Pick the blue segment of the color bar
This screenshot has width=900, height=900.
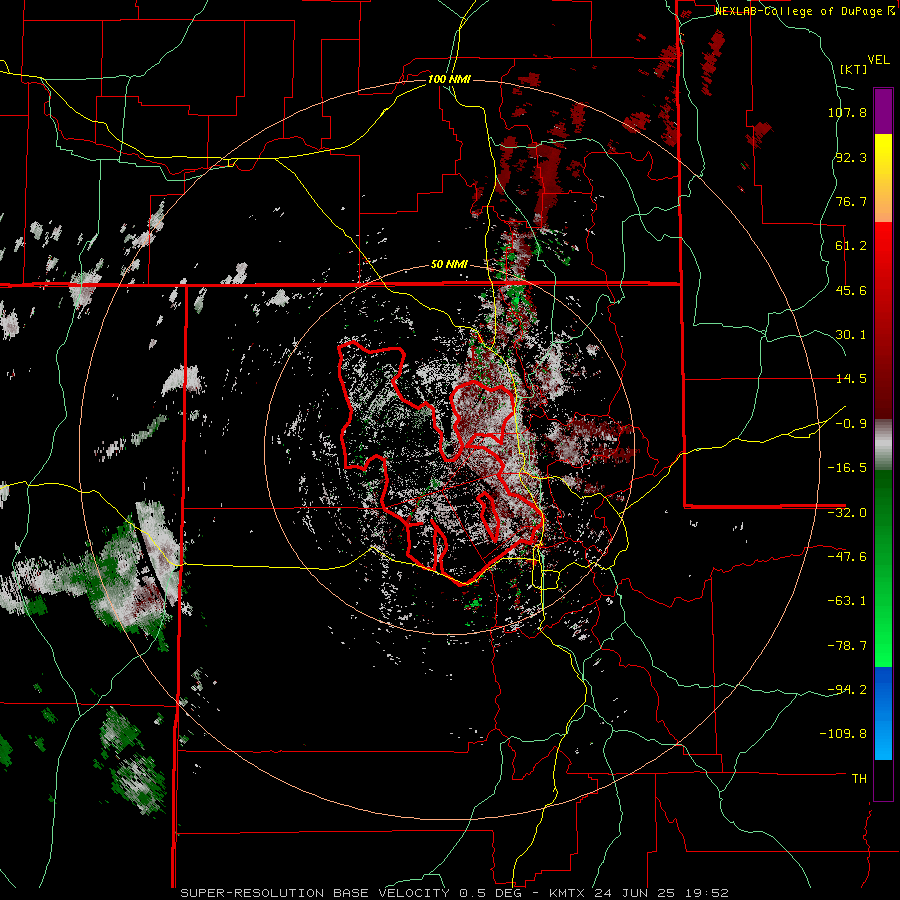(x=883, y=713)
